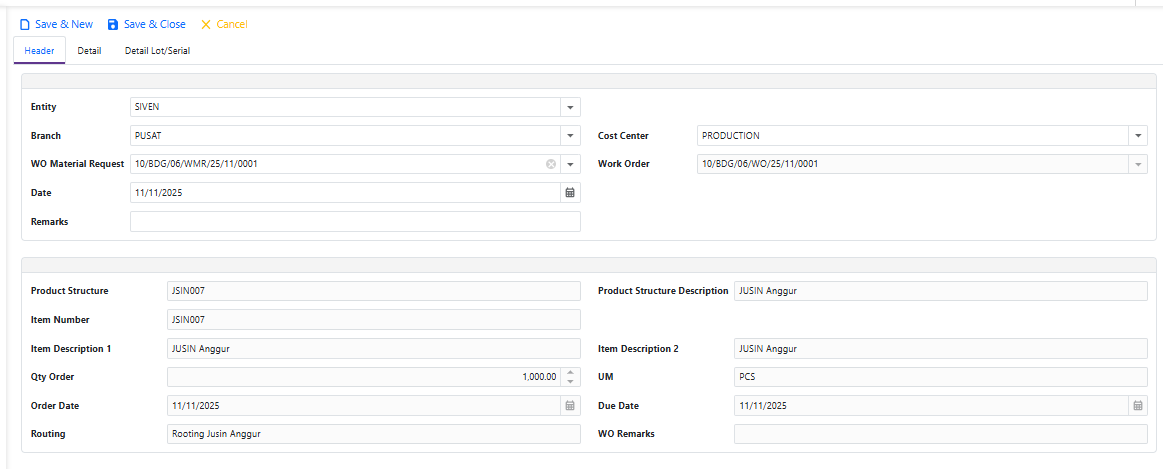Switch to the Header tab

point(39,50)
